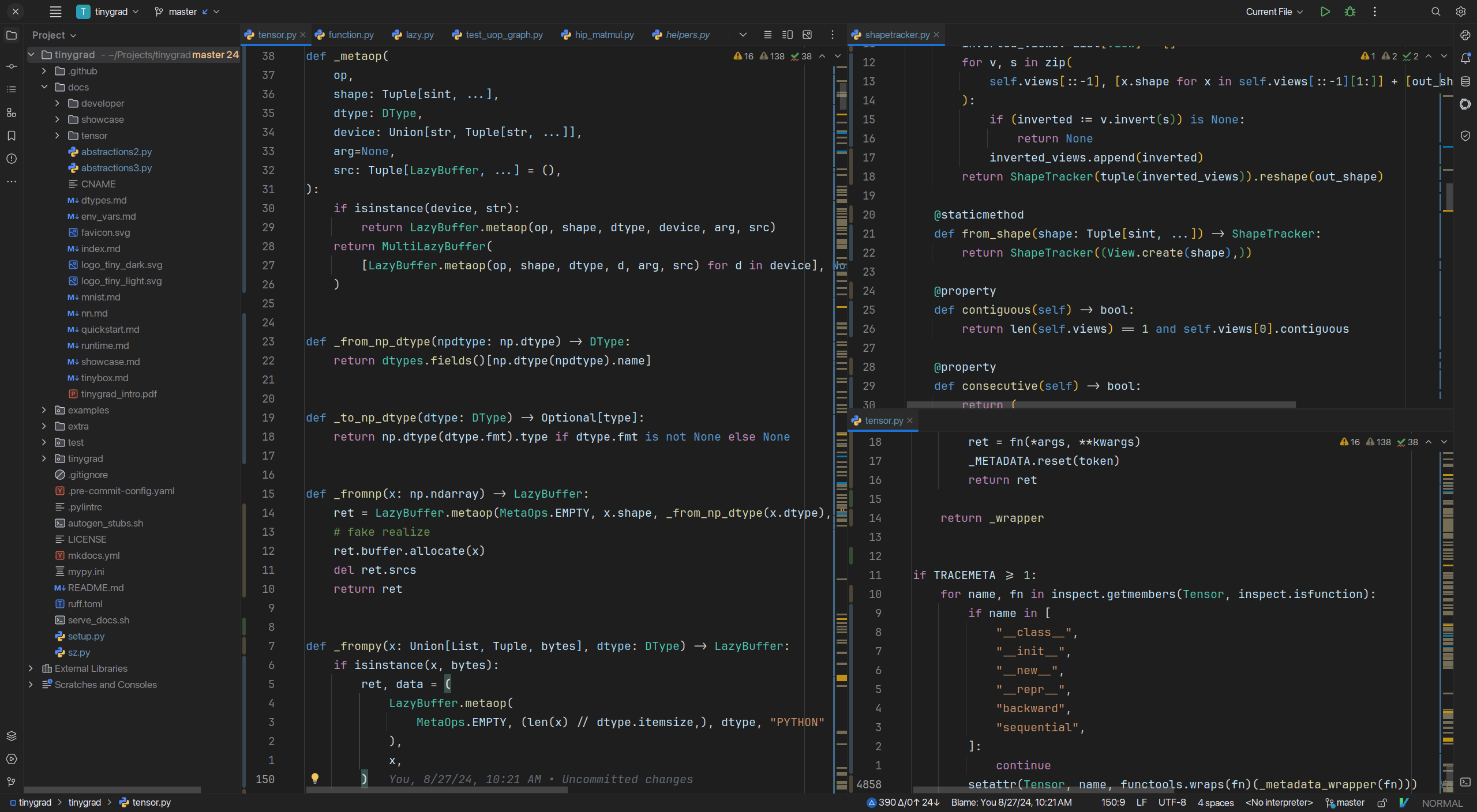The height and width of the screenshot is (812, 1477).
Task: Click UTF-8 encoding in status bar
Action: point(1172,803)
